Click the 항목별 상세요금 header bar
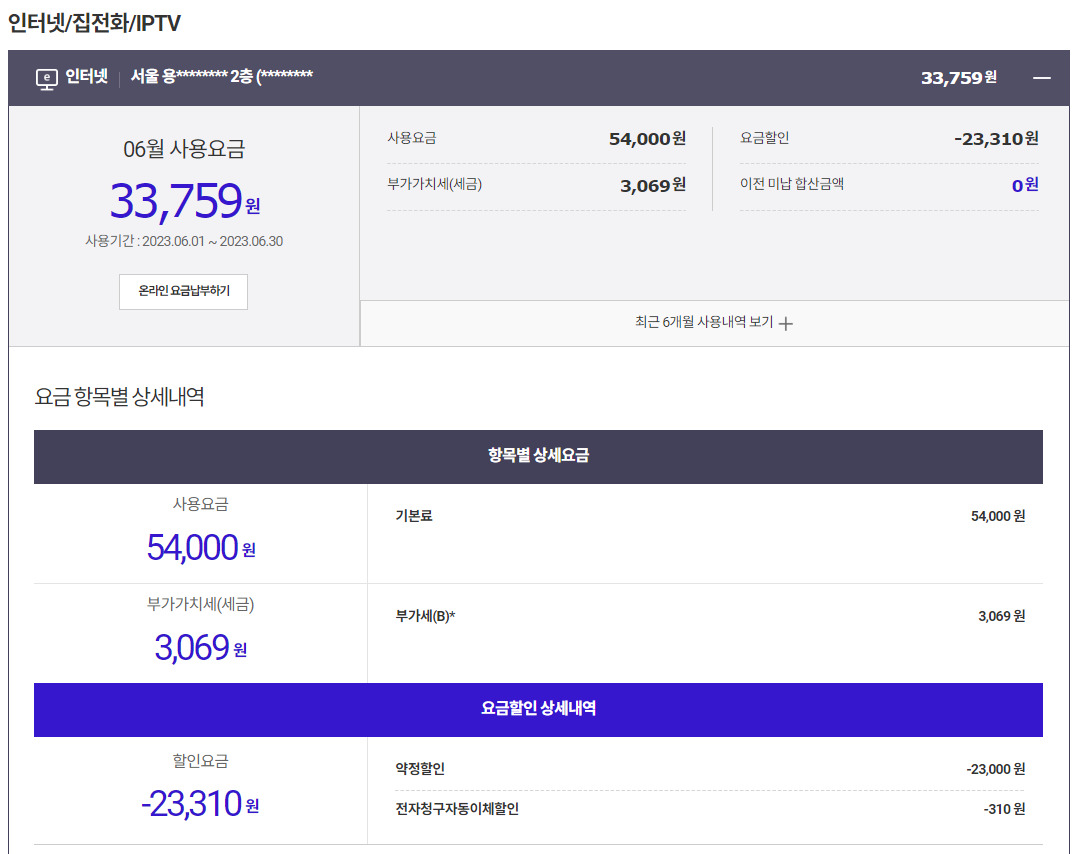 [538, 456]
